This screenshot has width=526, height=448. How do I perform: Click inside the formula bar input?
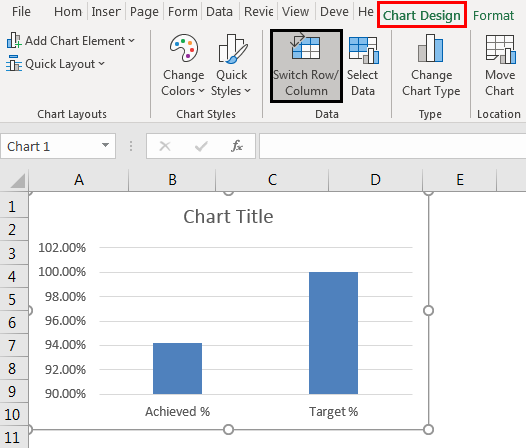click(392, 146)
